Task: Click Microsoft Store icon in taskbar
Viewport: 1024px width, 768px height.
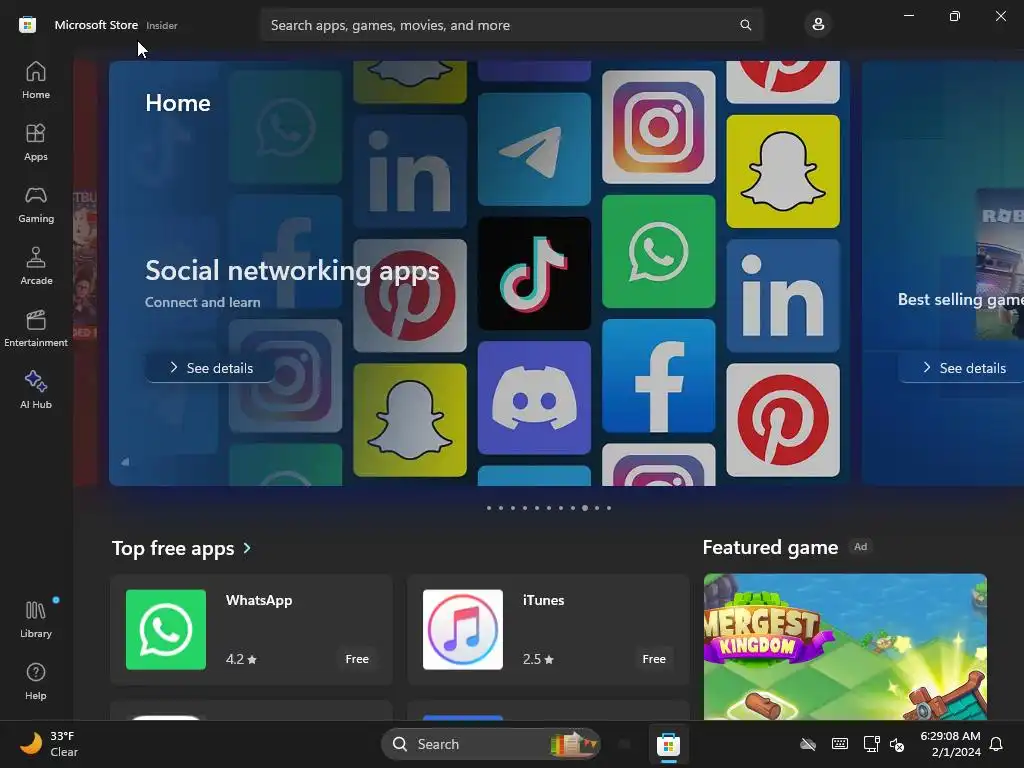Action: click(668, 744)
